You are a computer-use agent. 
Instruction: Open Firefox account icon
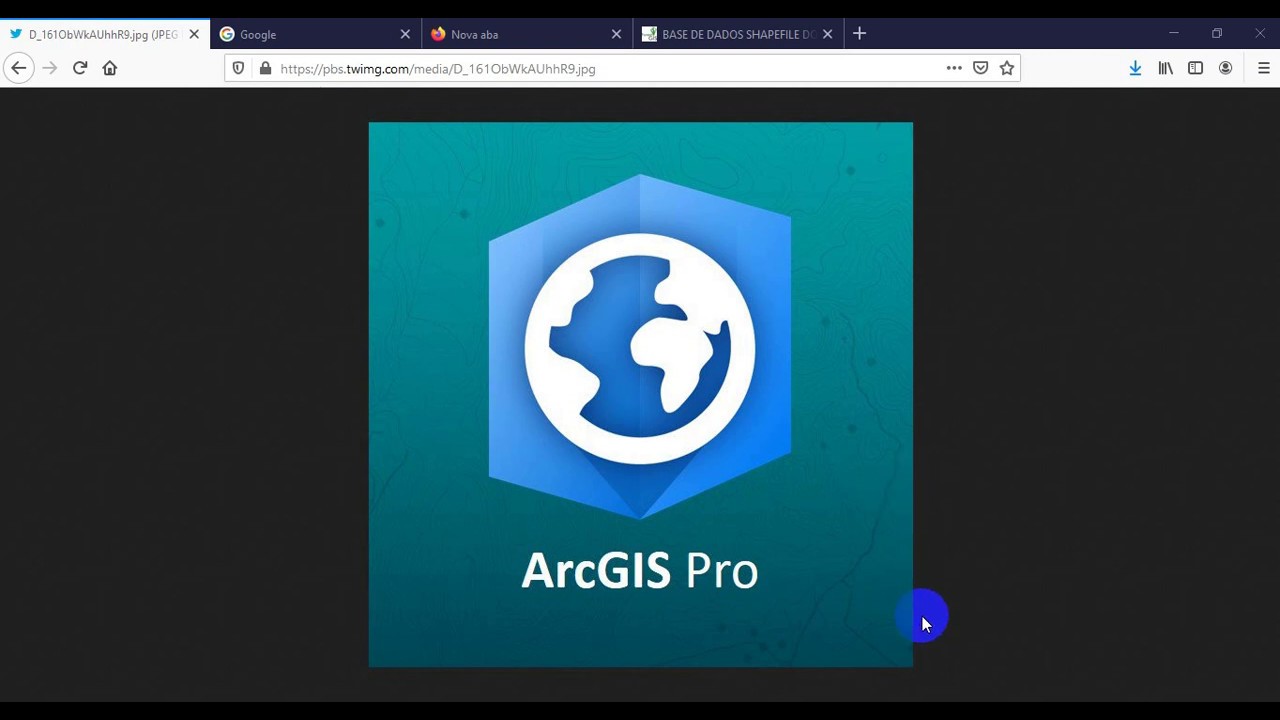1225,68
